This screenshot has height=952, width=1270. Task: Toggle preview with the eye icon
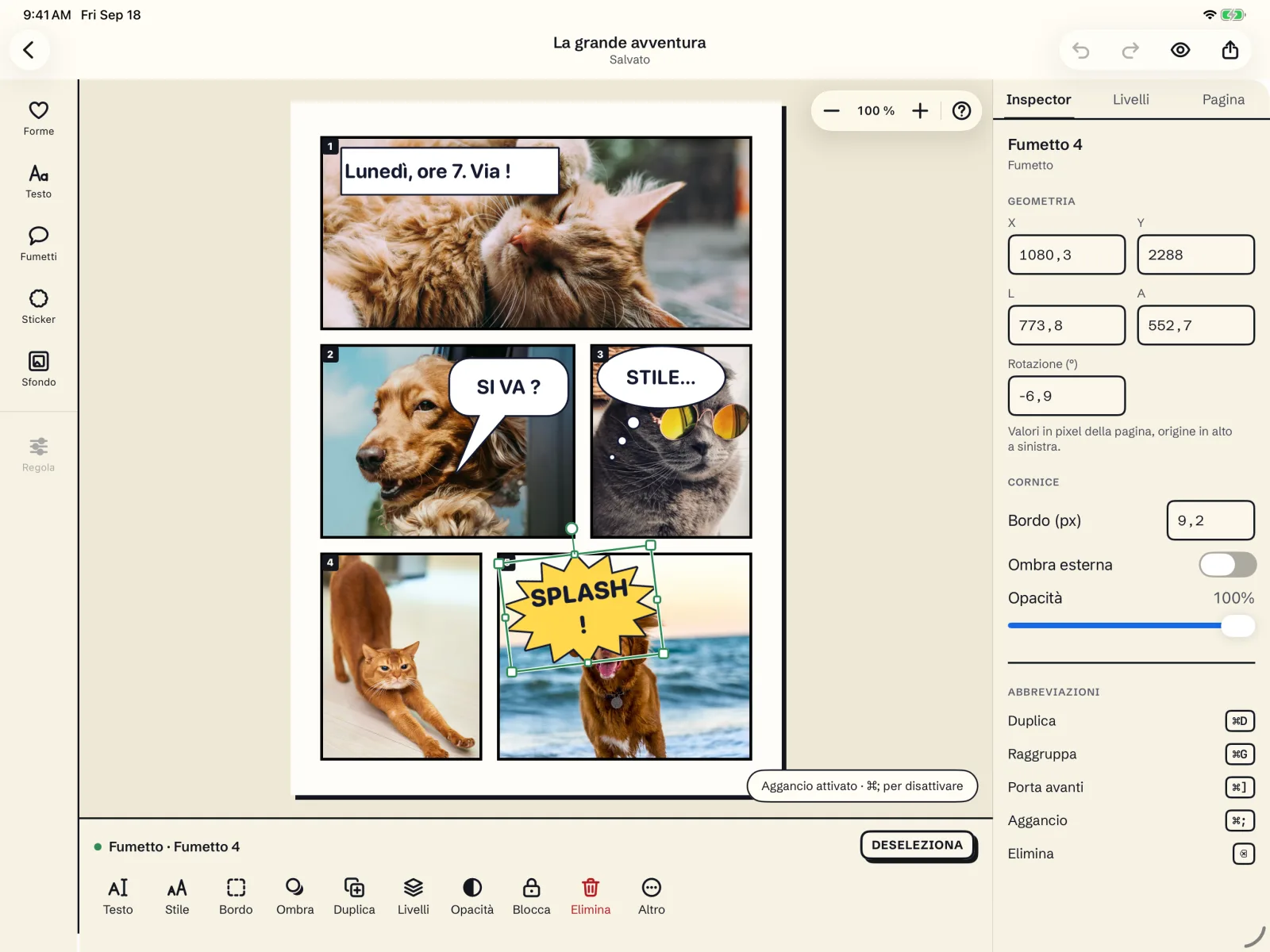1180,50
